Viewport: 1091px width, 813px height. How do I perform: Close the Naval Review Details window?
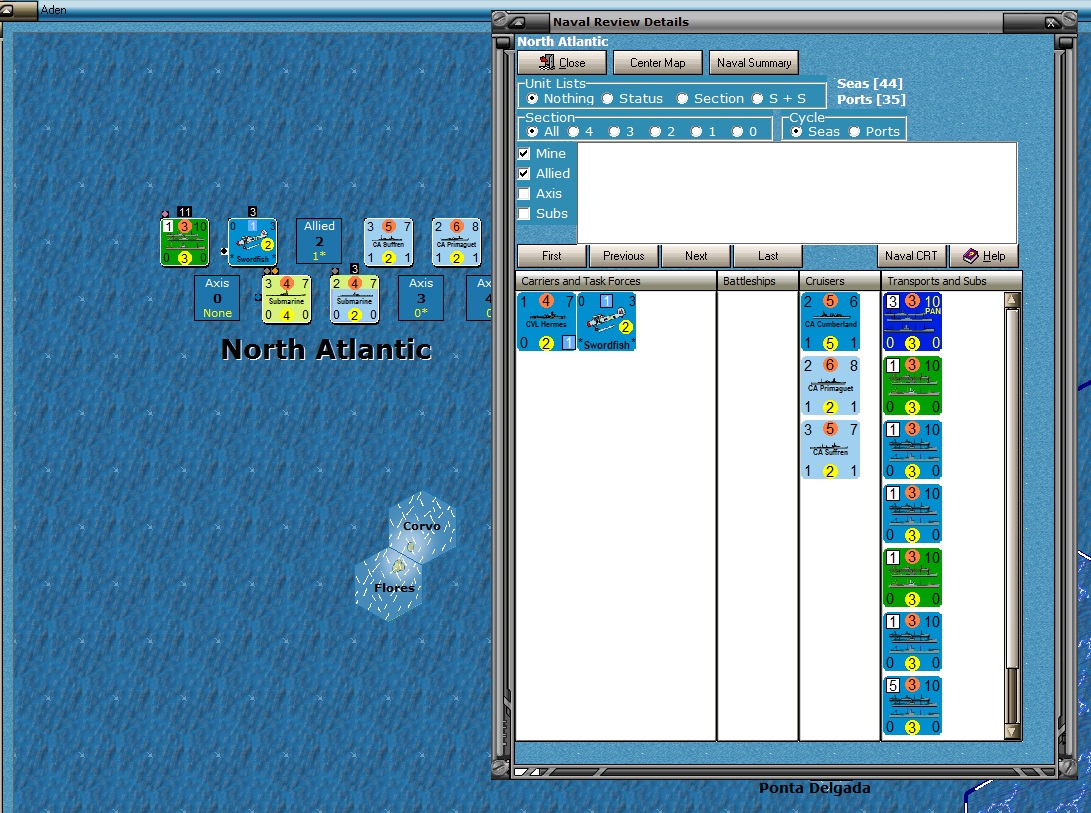[x=1051, y=23]
